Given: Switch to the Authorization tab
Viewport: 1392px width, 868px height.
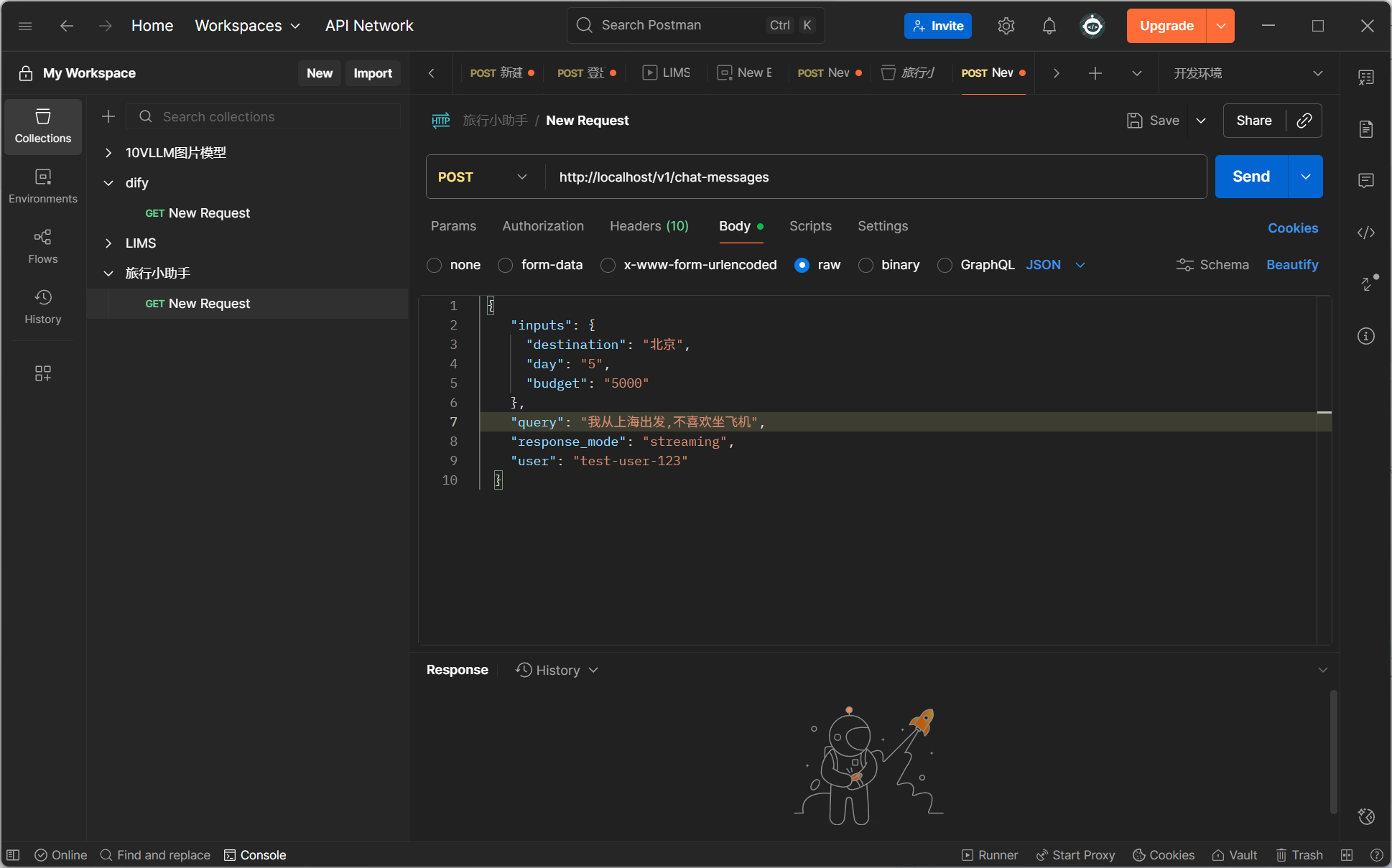Looking at the screenshot, I should pyautogui.click(x=542, y=226).
